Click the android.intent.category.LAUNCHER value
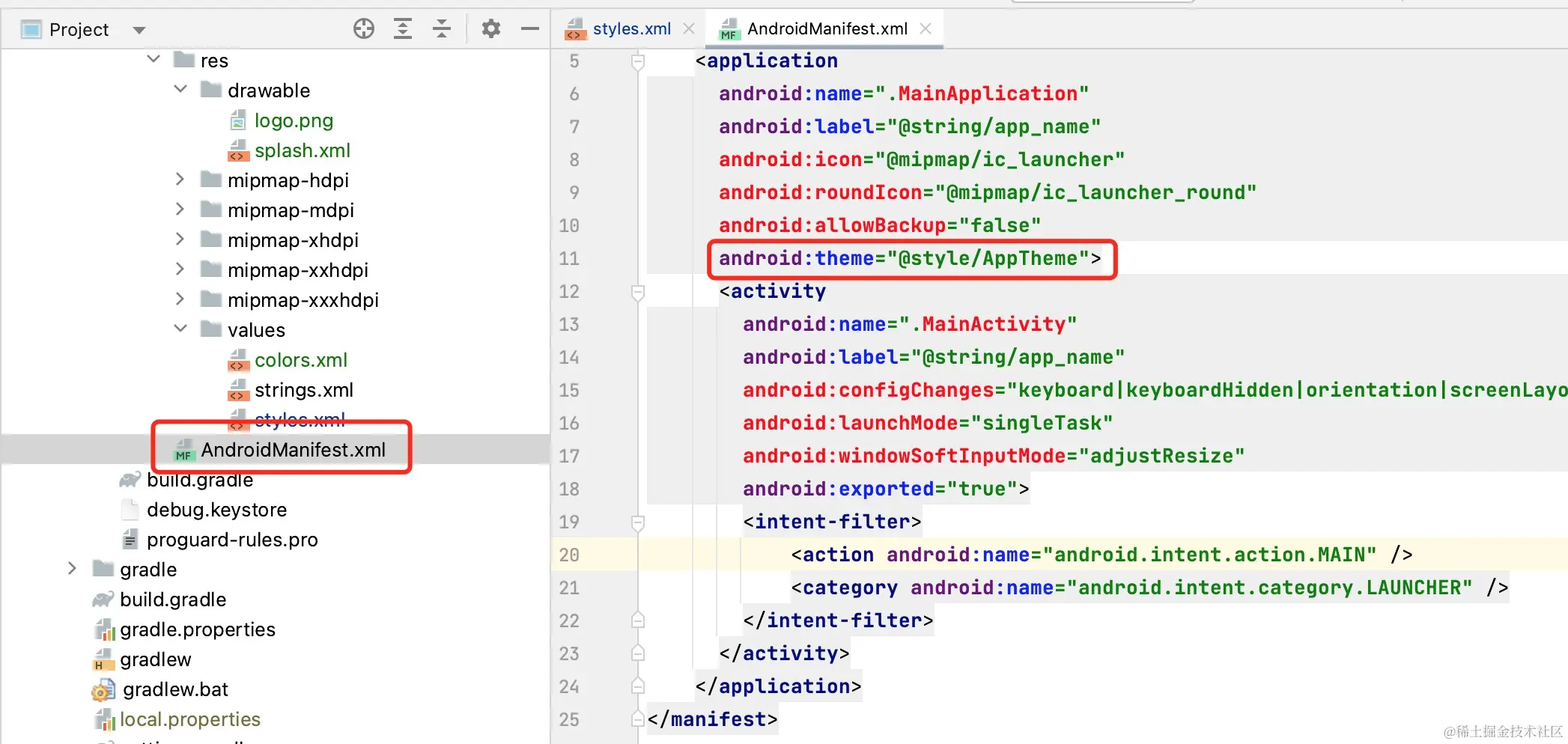This screenshot has width=1568, height=744. pyautogui.click(x=1270, y=588)
